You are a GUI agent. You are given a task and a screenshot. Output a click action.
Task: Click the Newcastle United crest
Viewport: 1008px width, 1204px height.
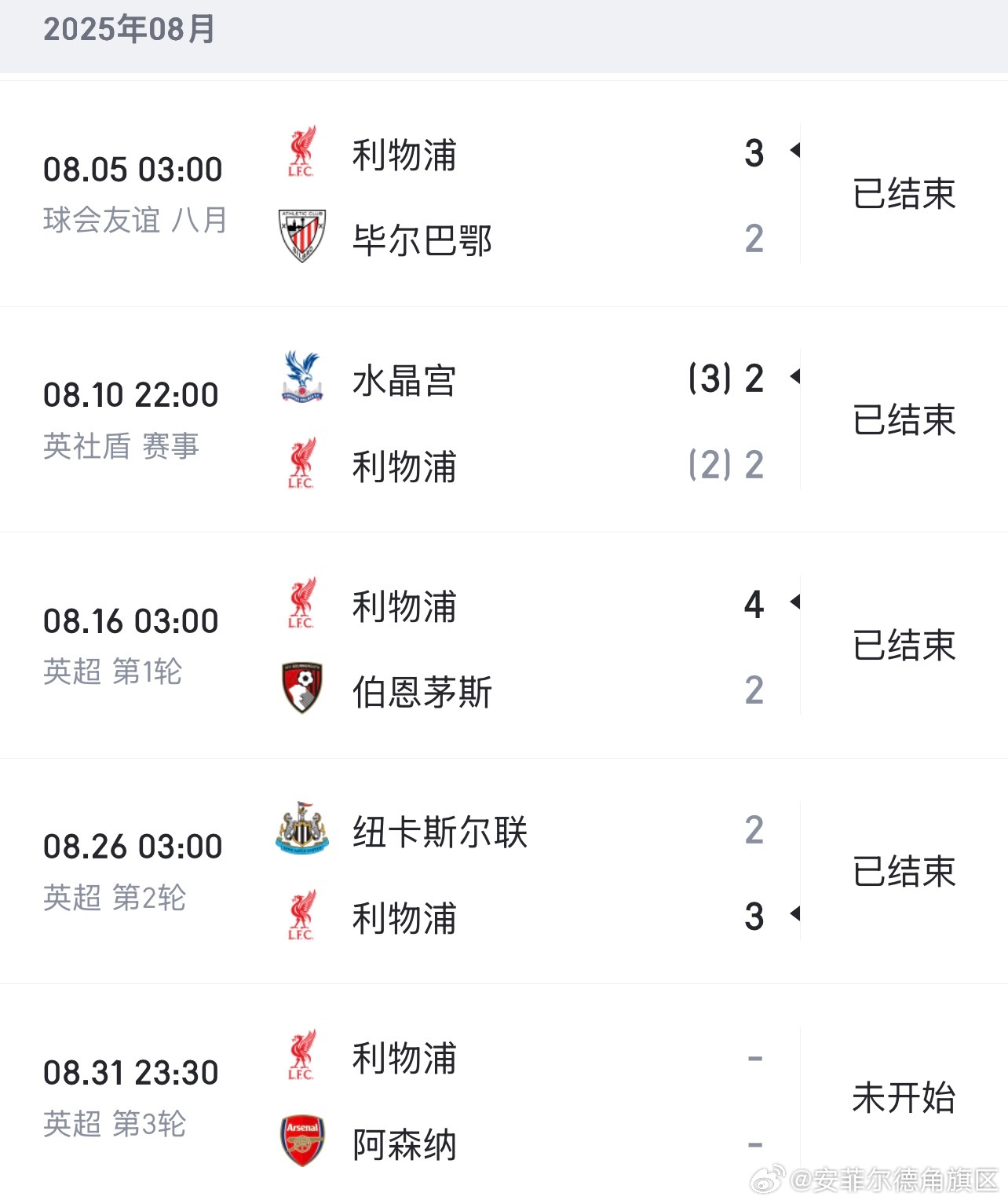point(302,829)
